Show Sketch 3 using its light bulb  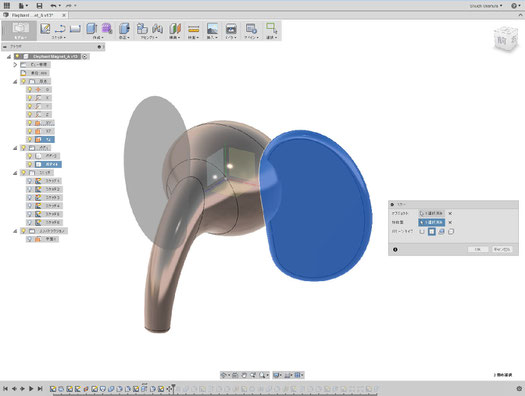tap(30, 197)
